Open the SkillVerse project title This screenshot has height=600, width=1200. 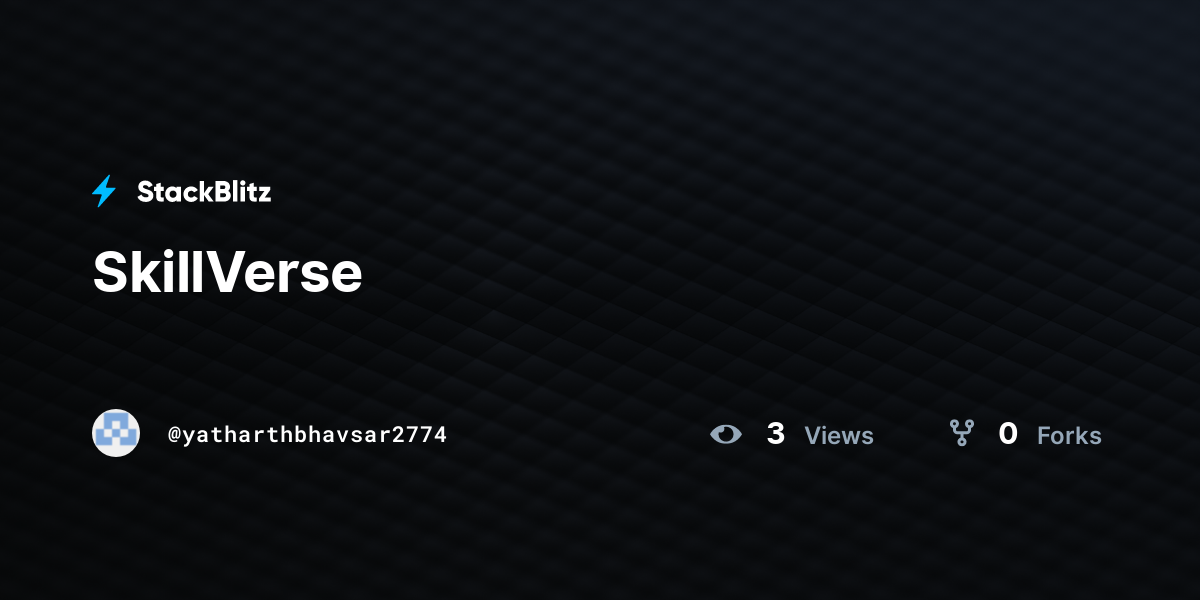227,271
